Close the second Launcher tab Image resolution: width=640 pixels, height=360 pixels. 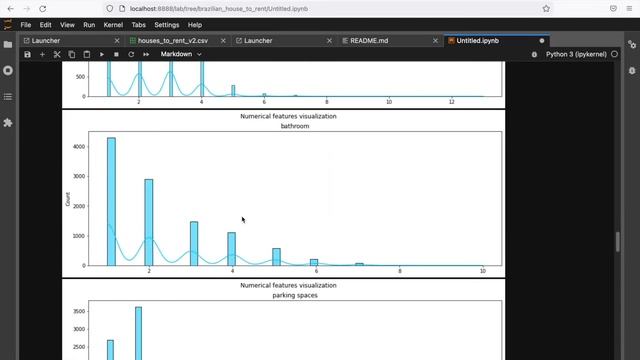point(329,41)
